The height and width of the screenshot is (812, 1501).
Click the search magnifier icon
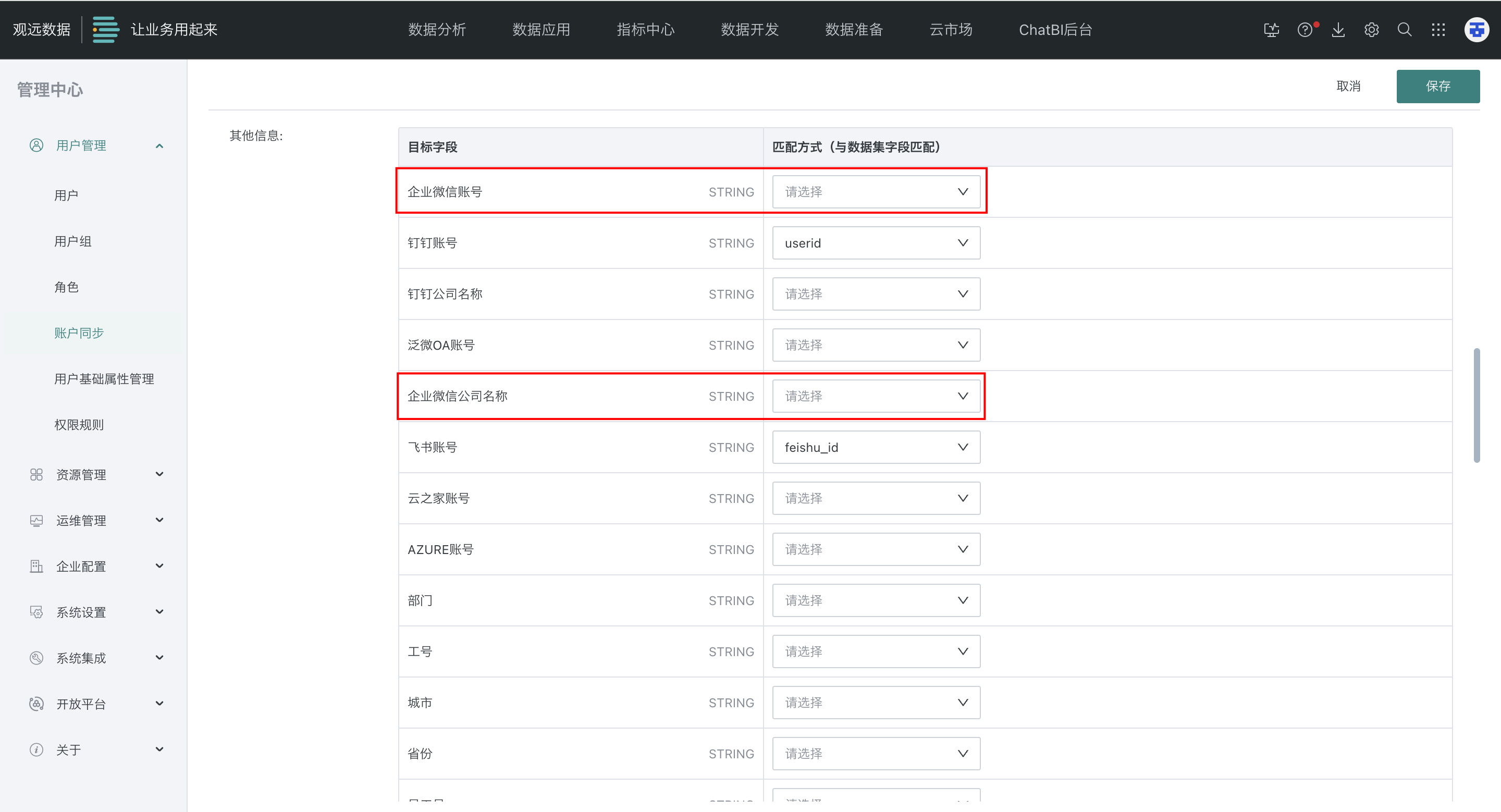[1405, 30]
